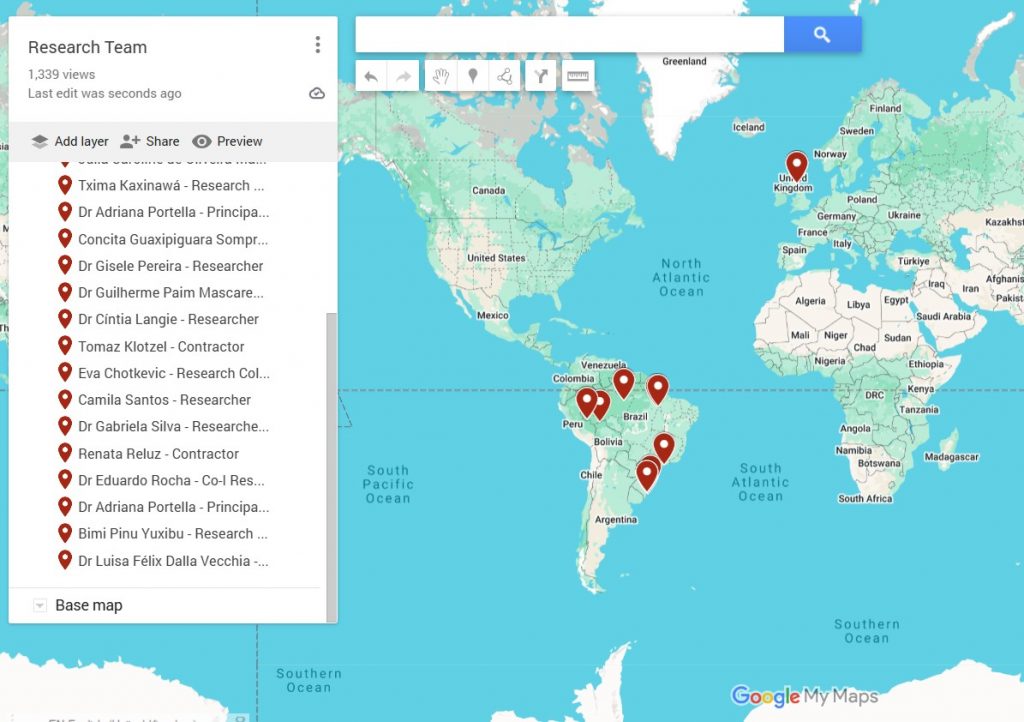Click the blue search button

point(822,35)
